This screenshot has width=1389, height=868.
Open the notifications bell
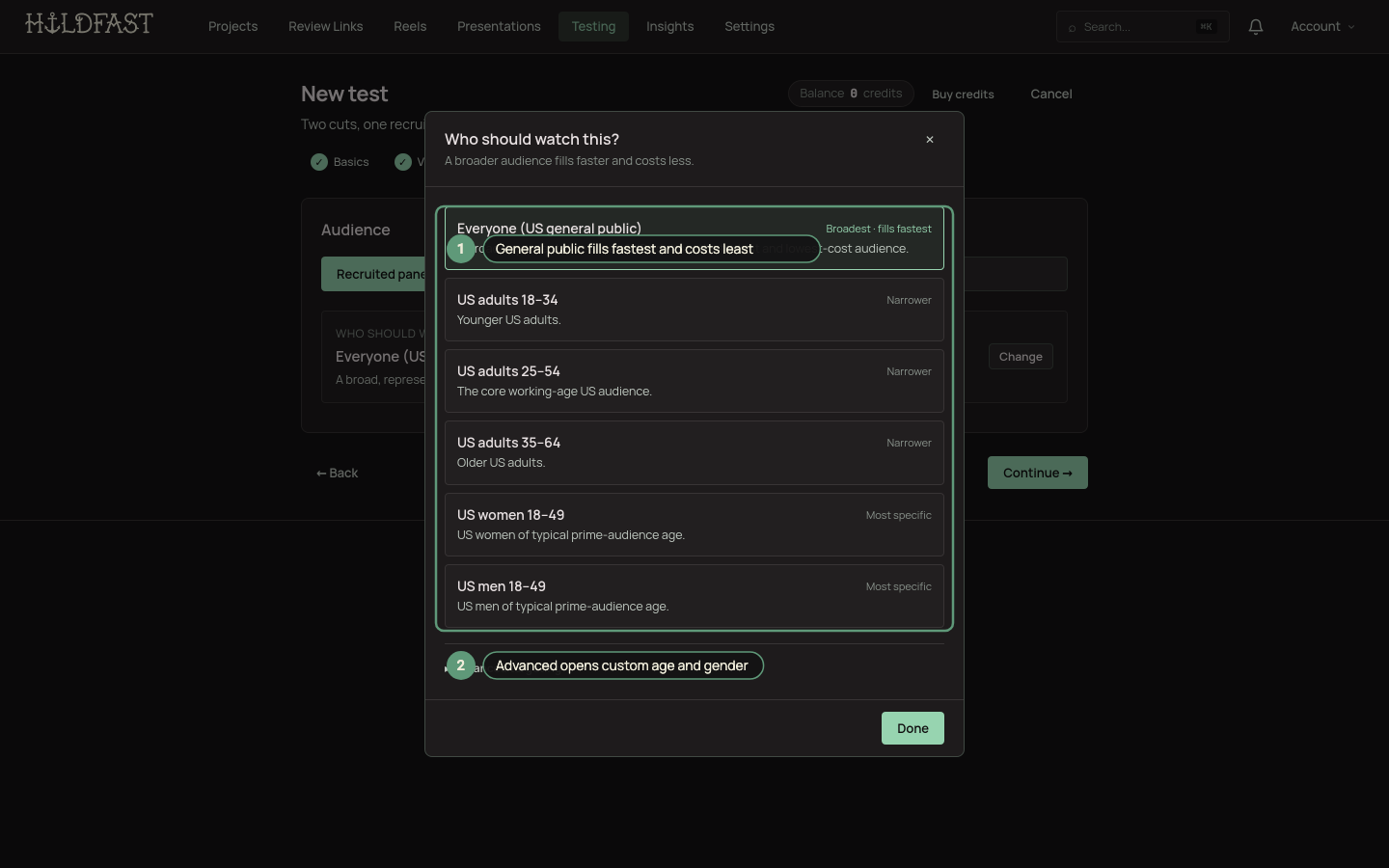[1256, 27]
